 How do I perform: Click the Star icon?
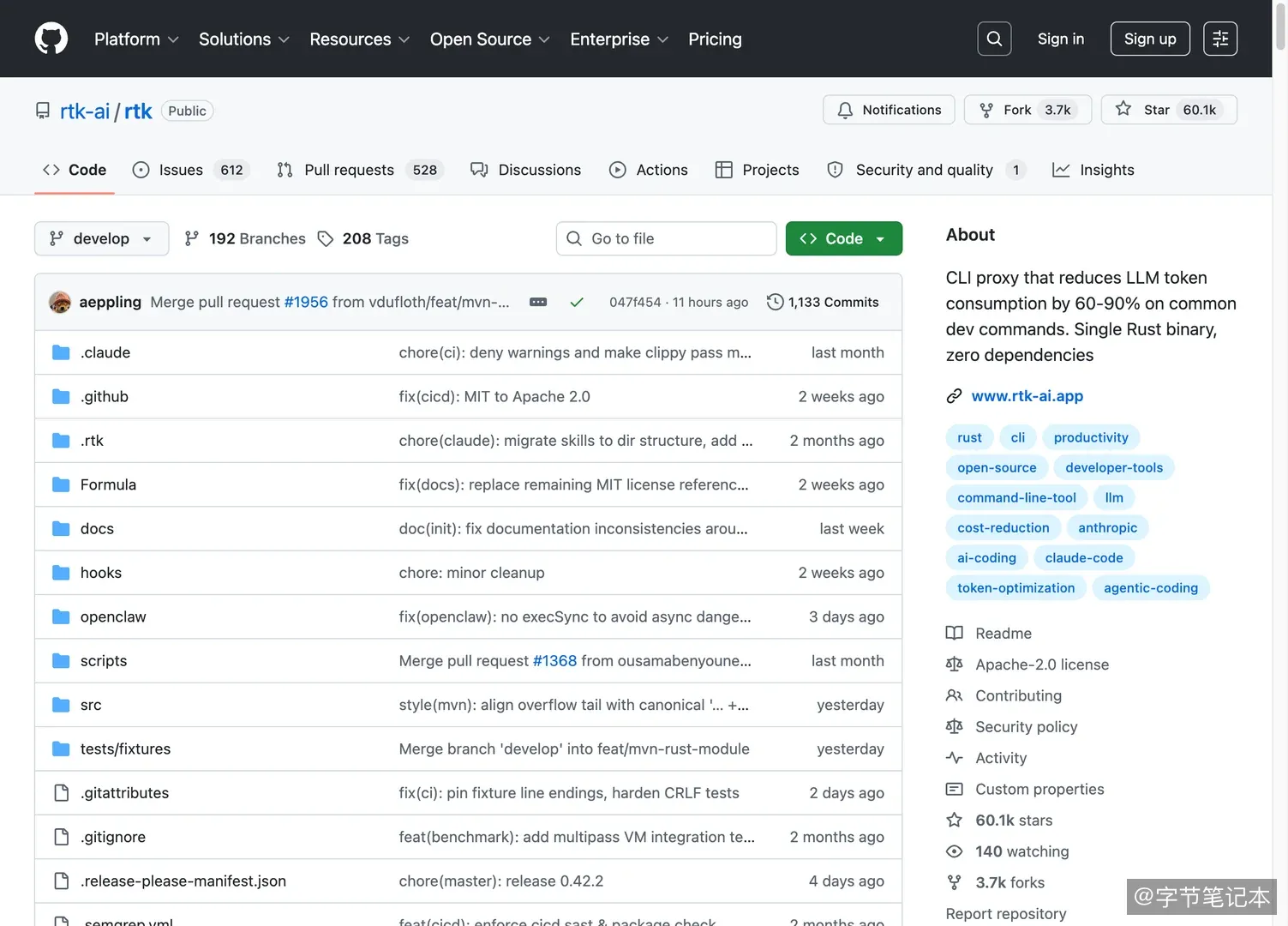(x=1123, y=109)
